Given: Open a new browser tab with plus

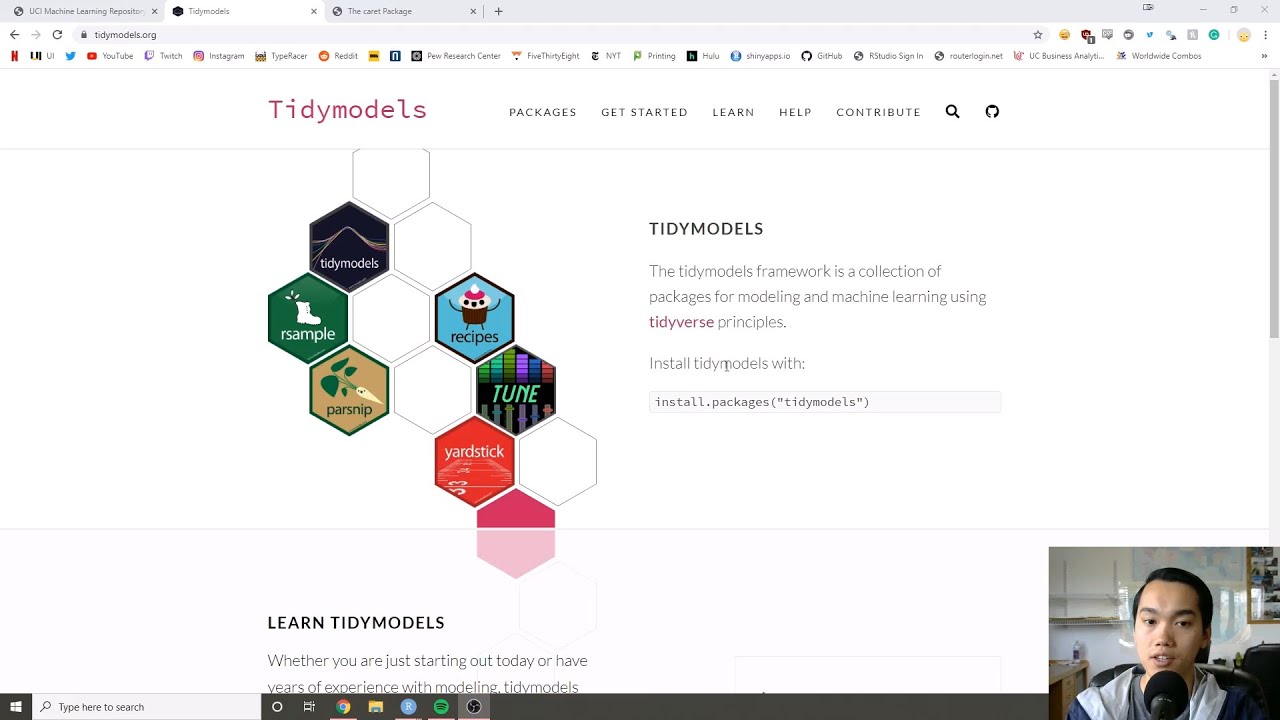Looking at the screenshot, I should click(x=498, y=11).
